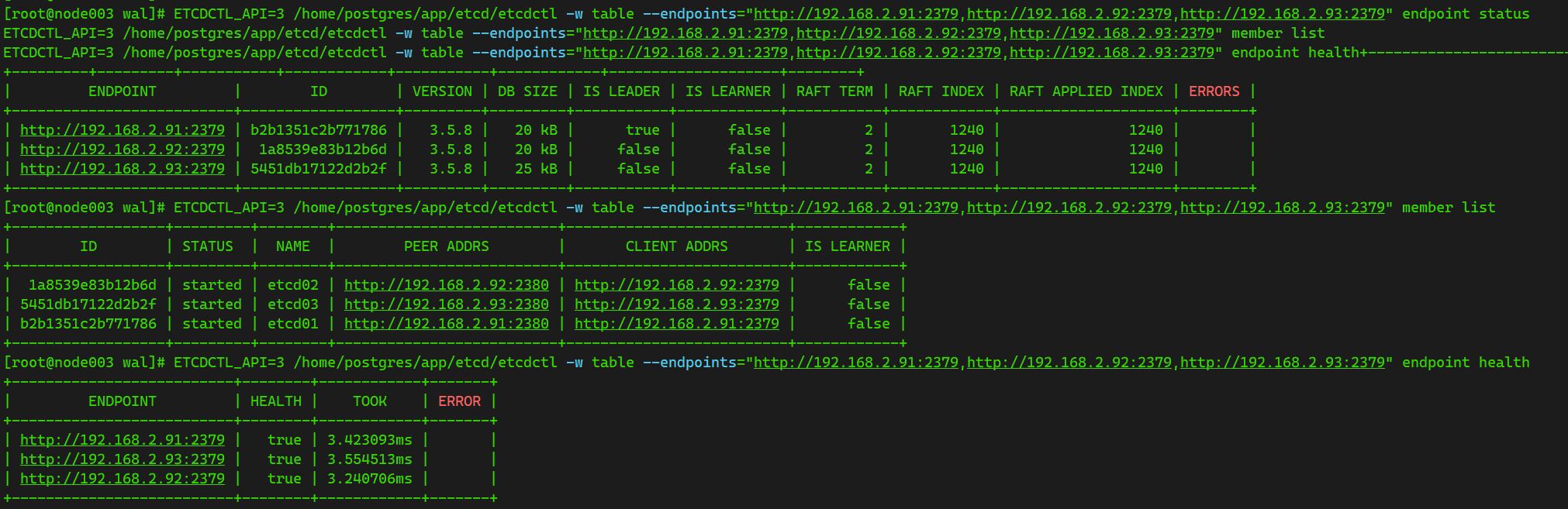Click the health endpoint that took 3.423093ms
Image resolution: width=1568 pixels, height=509 pixels.
[x=123, y=440]
